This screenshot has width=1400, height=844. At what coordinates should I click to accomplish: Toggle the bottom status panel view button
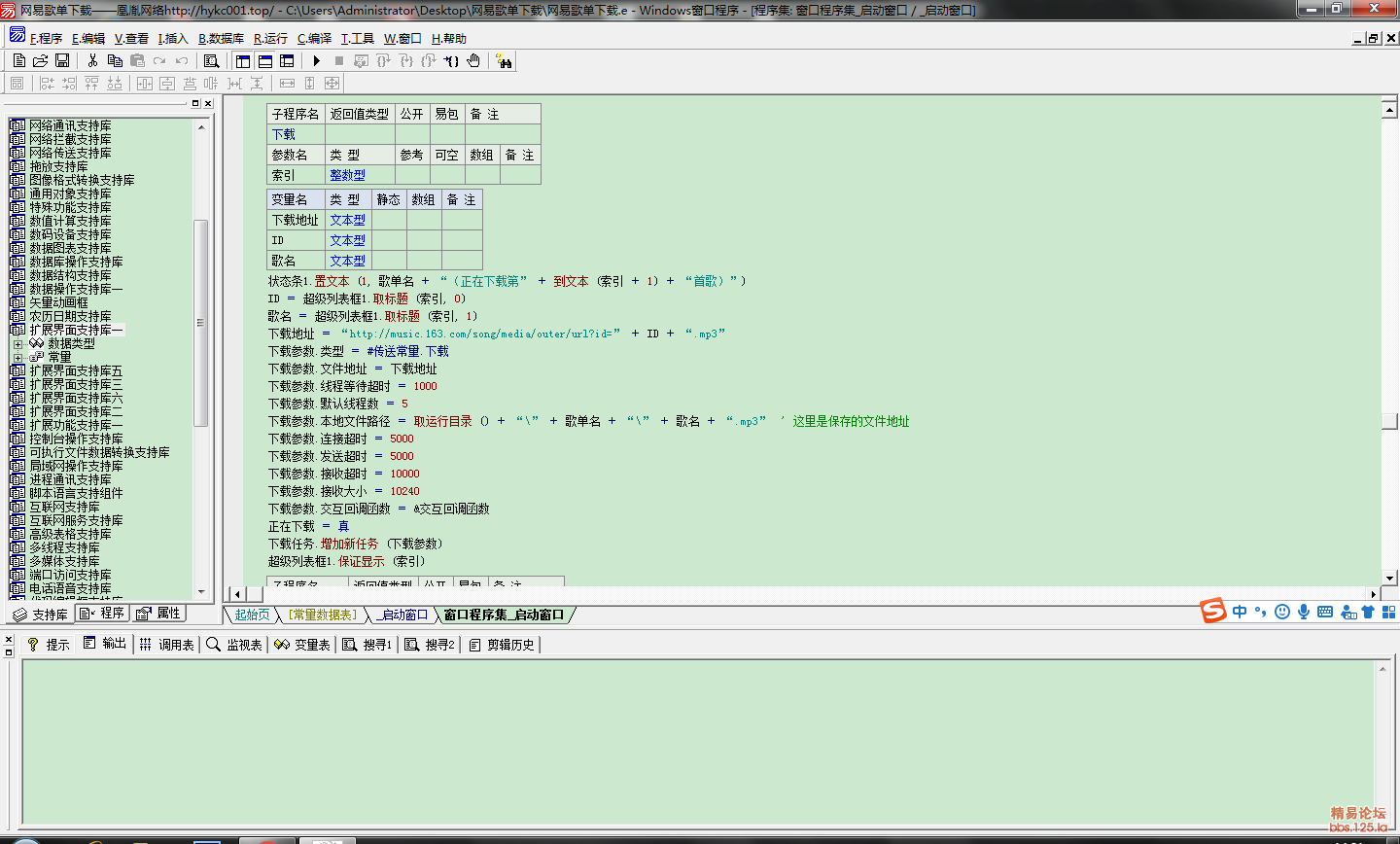tap(265, 60)
